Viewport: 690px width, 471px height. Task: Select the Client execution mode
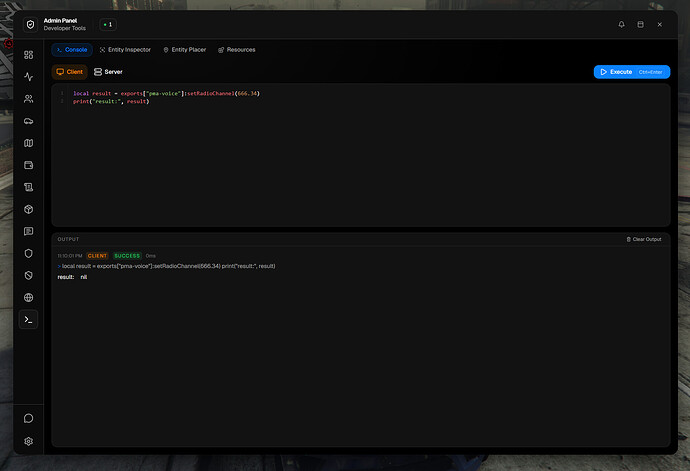(70, 72)
